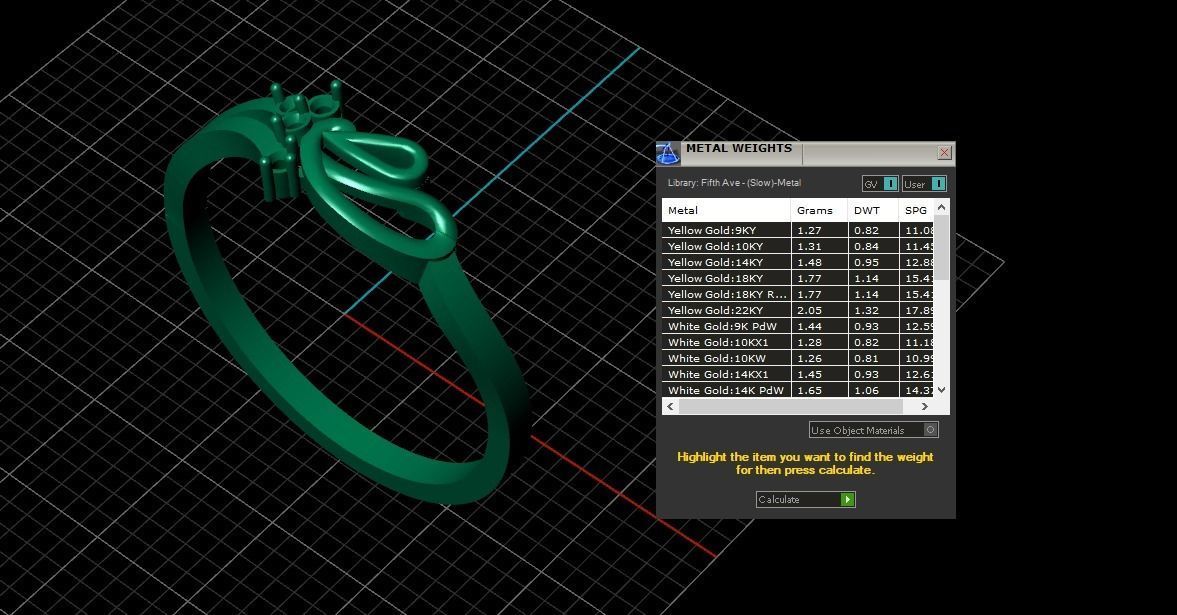Select the White Gold:10KW row
The width and height of the screenshot is (1177, 615).
(798, 358)
